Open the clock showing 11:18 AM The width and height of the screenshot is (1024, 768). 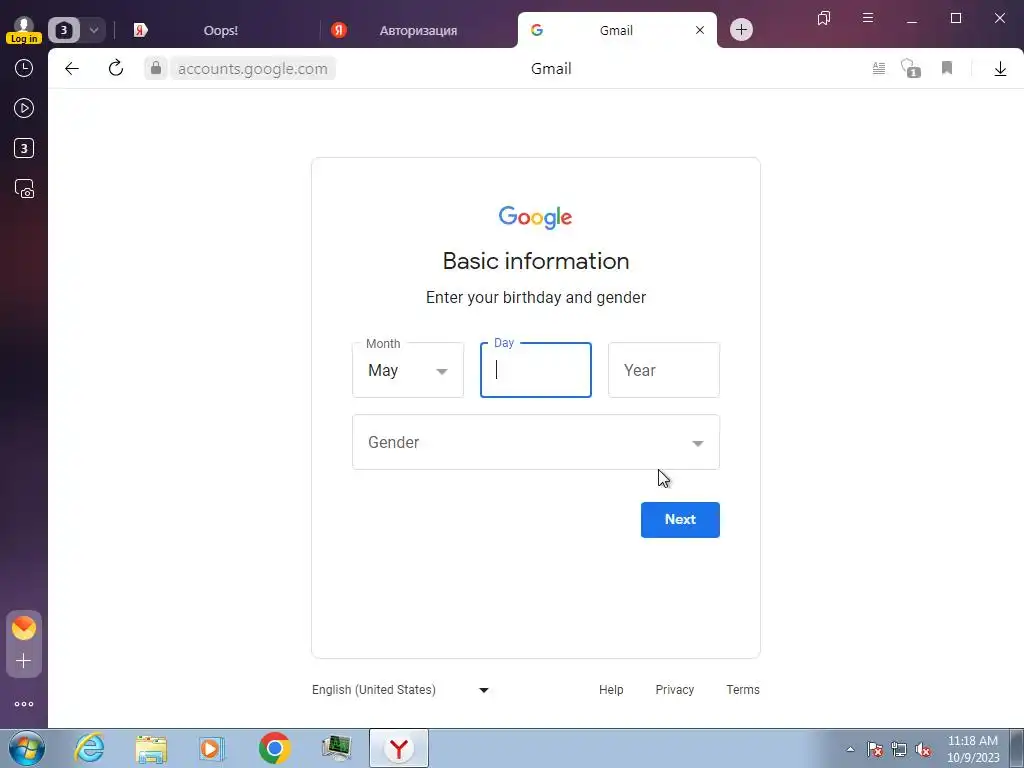[x=973, y=749]
